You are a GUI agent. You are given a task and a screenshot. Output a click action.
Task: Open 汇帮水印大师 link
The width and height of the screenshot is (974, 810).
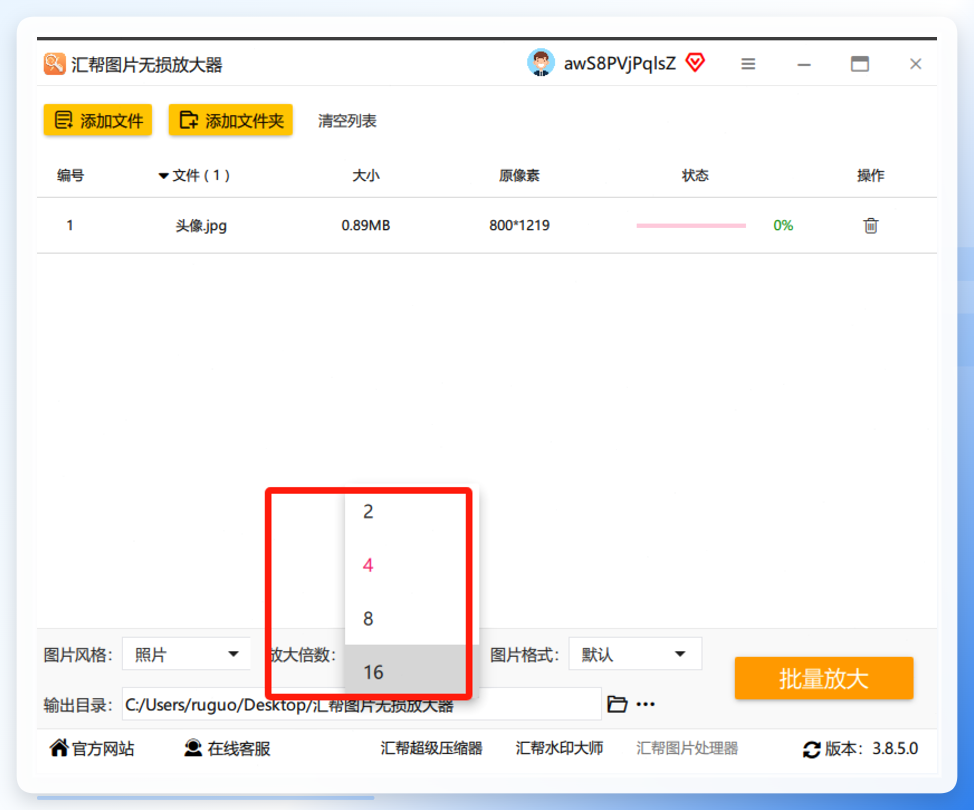click(559, 748)
